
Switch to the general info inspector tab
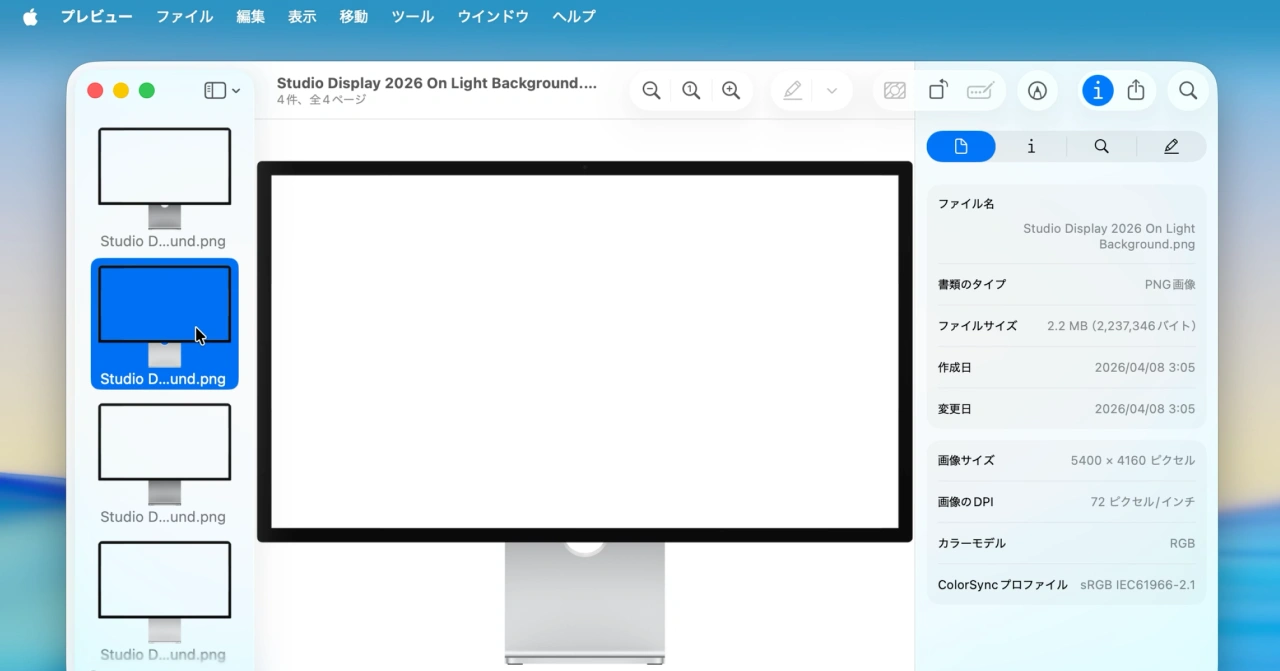pyautogui.click(x=1031, y=146)
